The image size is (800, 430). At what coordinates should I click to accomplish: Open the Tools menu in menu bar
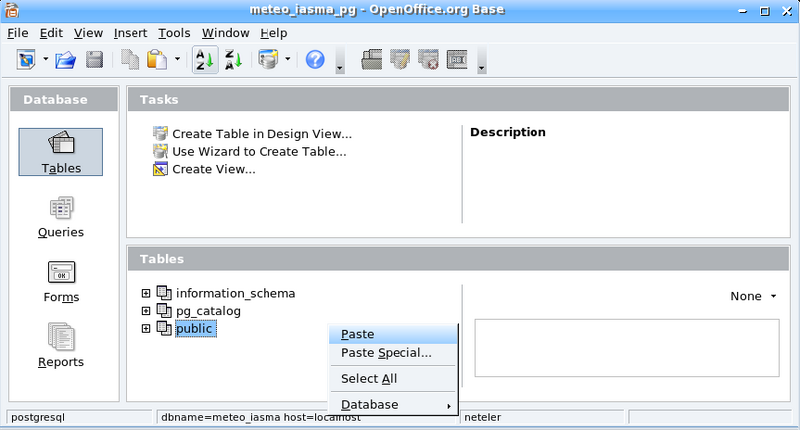(x=174, y=33)
